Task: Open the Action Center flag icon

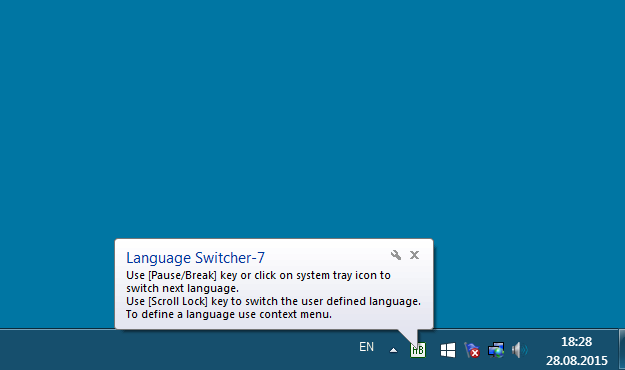Action: [472, 350]
